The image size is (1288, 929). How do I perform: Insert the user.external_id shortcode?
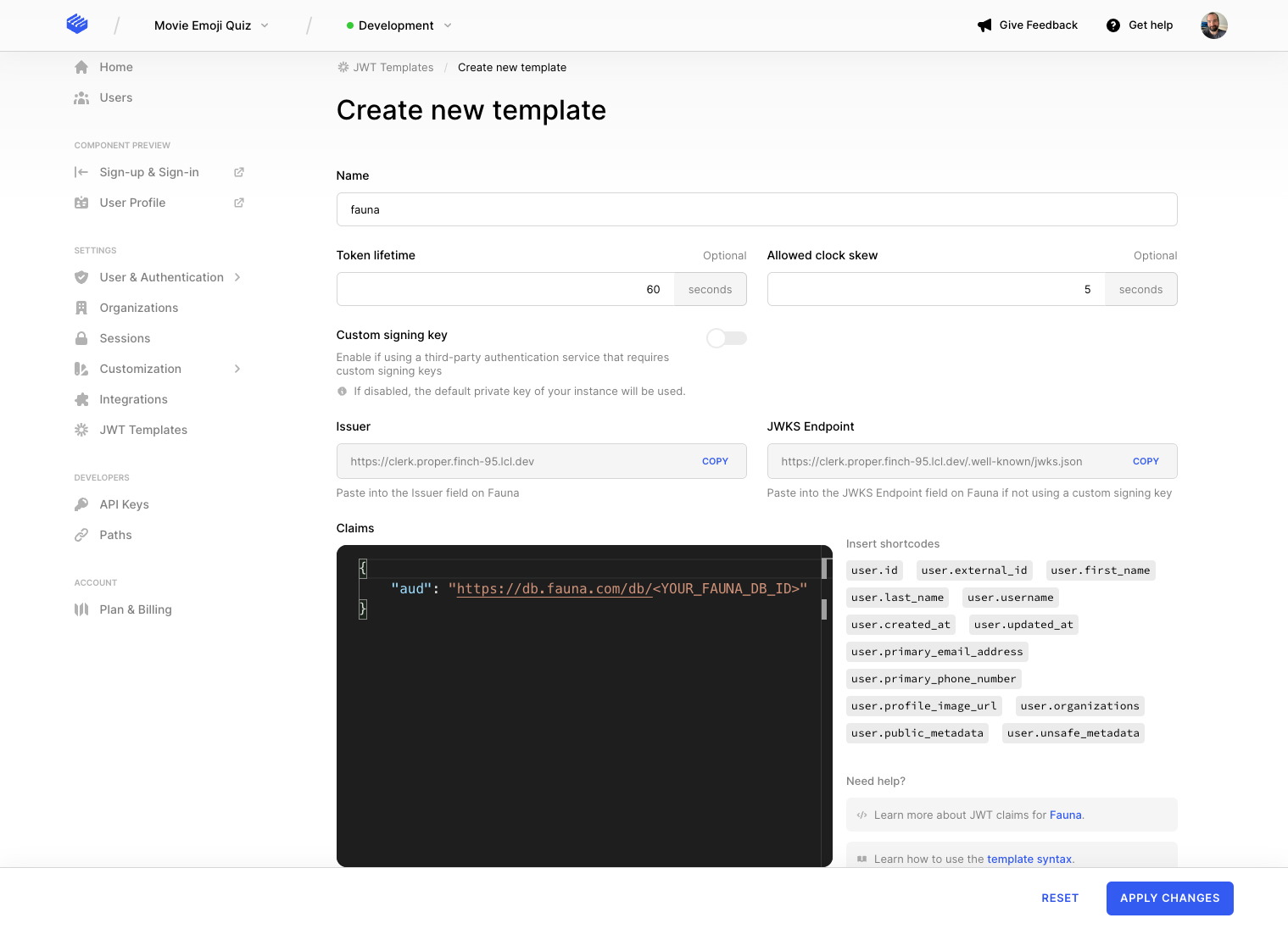974,570
